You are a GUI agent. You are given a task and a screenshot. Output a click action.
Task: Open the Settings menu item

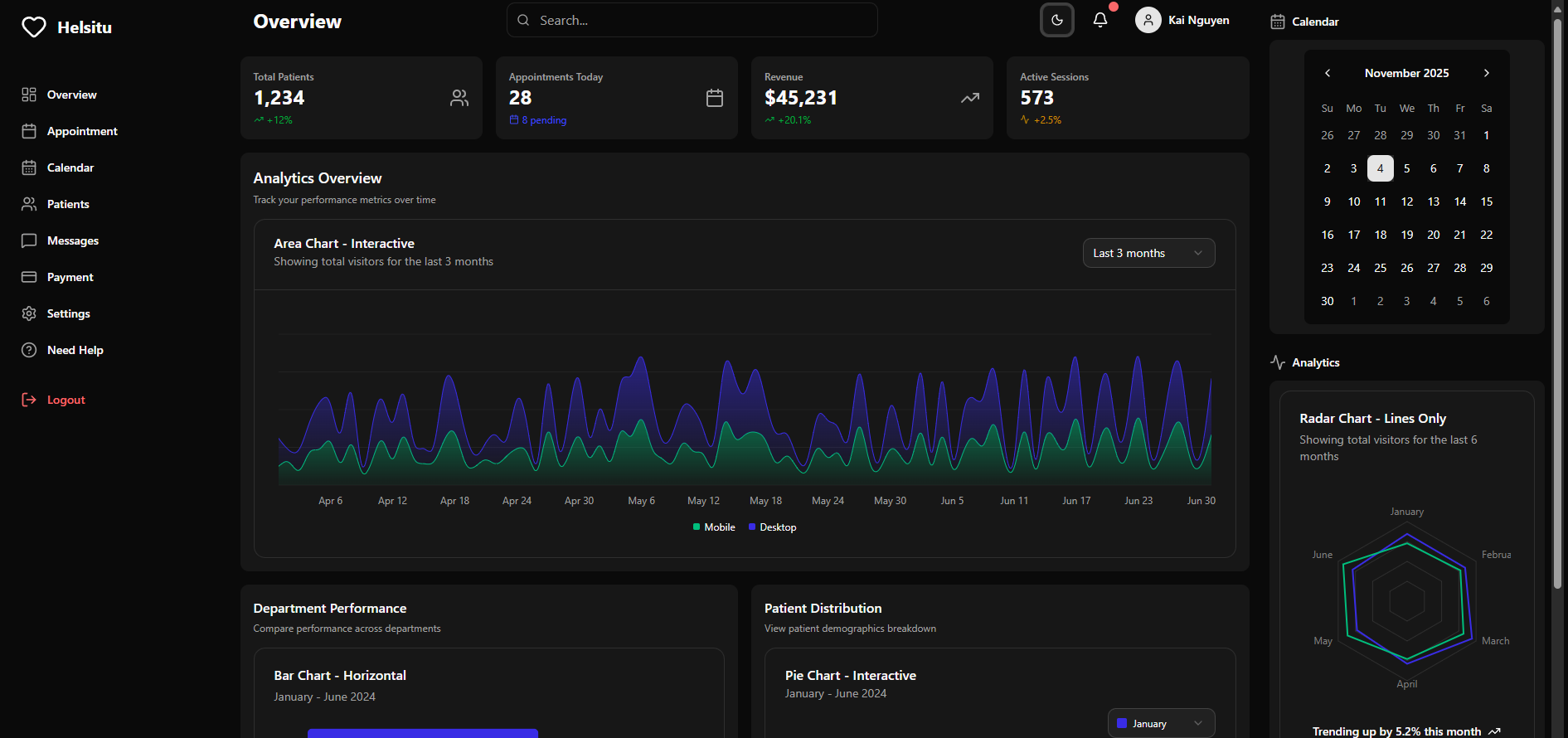coord(69,313)
